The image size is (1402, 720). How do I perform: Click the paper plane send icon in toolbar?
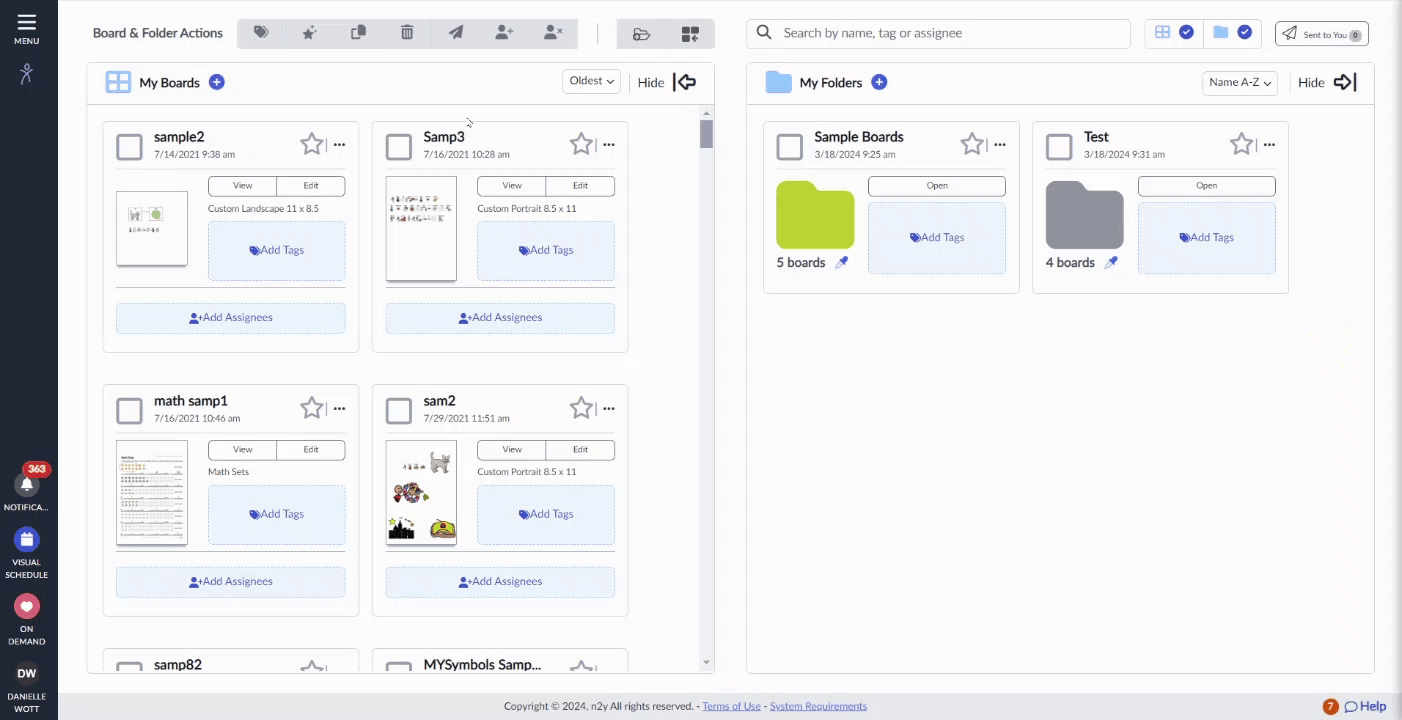pos(456,33)
